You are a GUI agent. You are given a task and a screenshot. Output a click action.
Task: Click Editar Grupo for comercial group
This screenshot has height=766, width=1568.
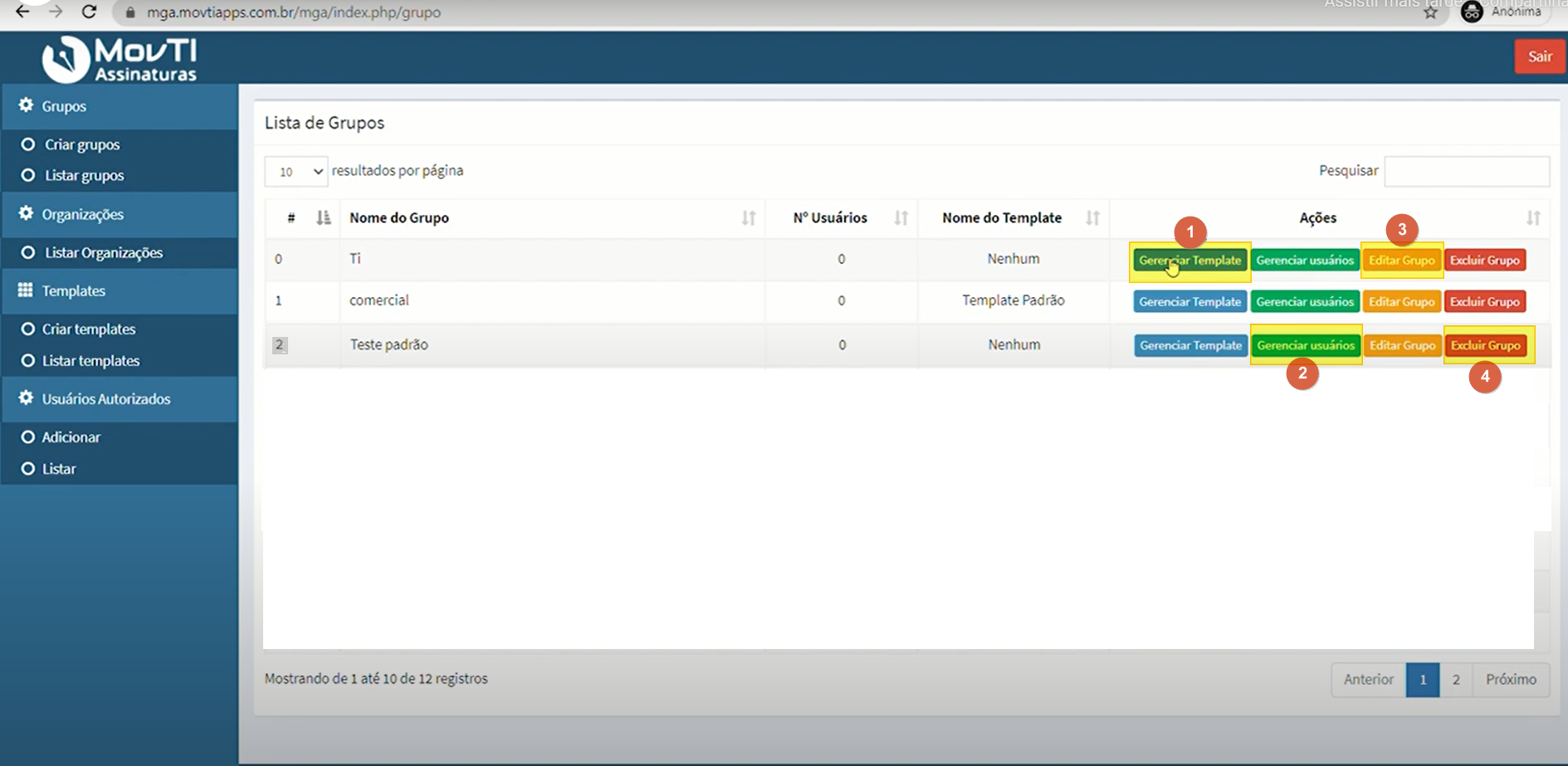click(x=1401, y=301)
